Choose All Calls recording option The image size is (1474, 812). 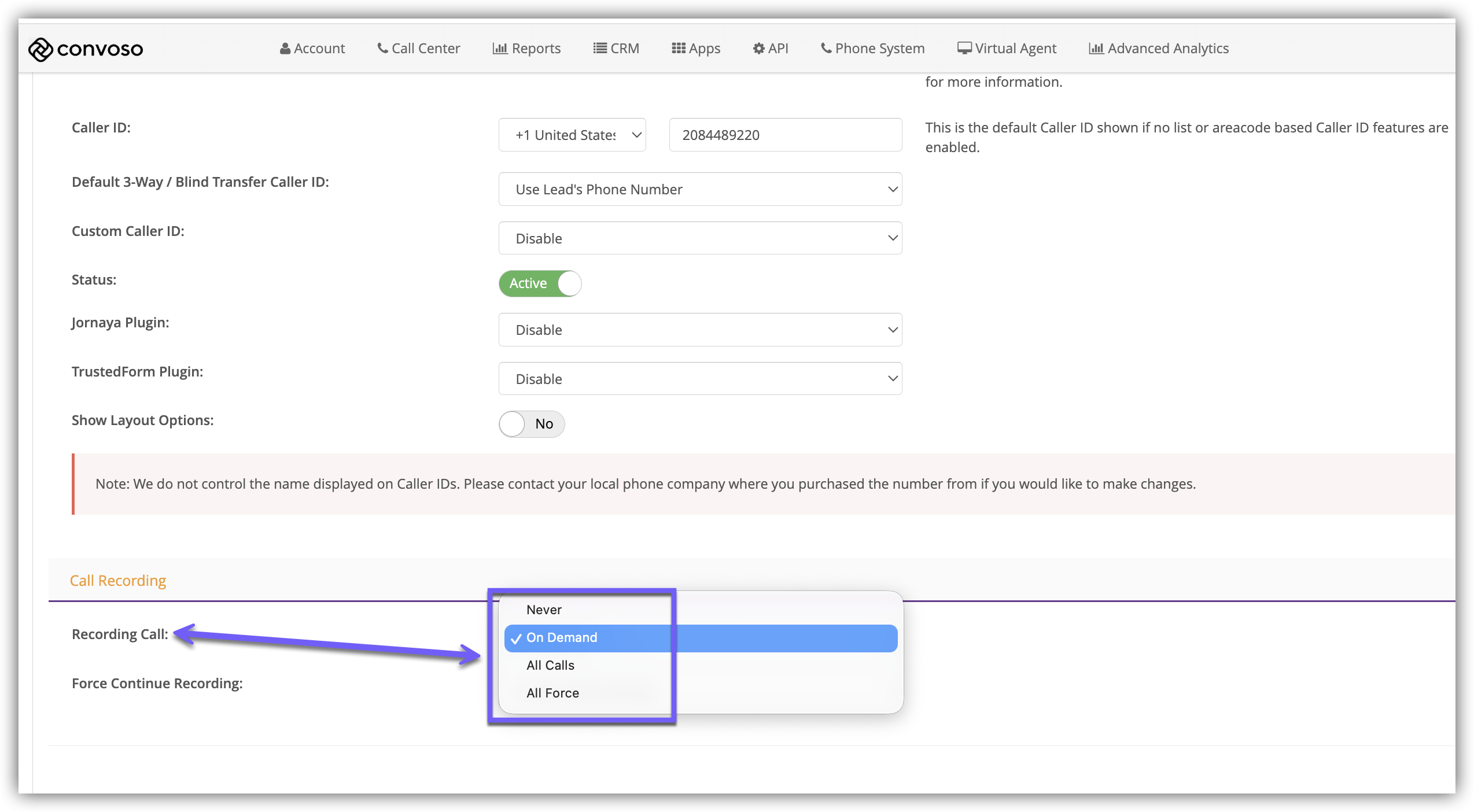550,665
